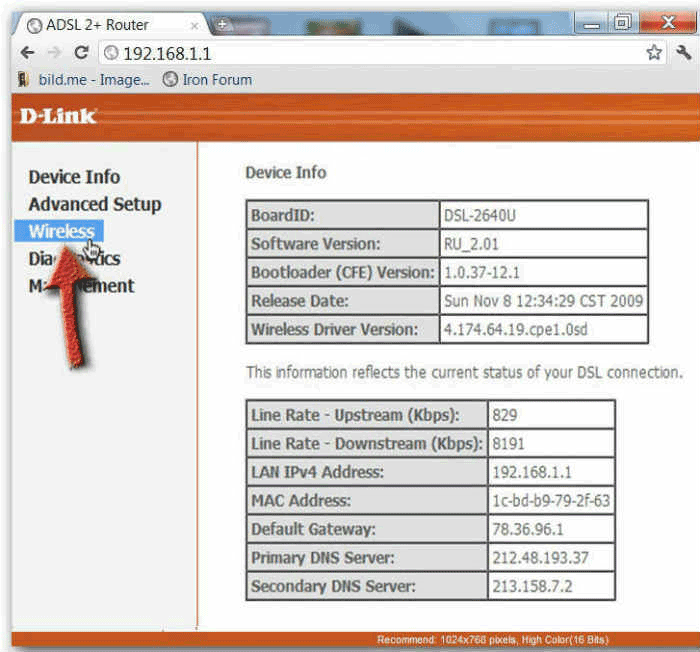The height and width of the screenshot is (652, 700).
Task: Close the browser window
Action: point(668,22)
